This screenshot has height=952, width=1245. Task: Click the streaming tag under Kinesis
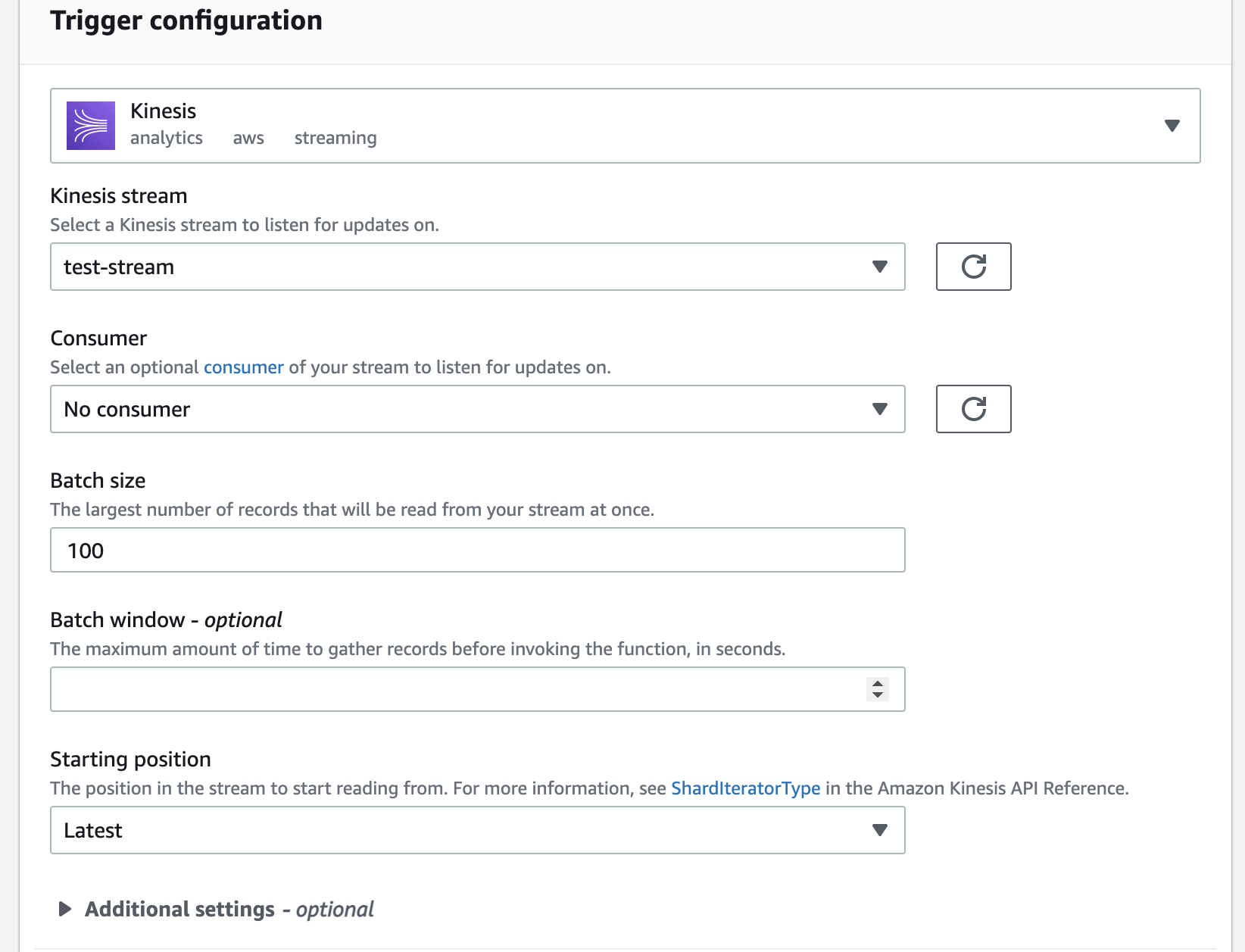coord(335,138)
